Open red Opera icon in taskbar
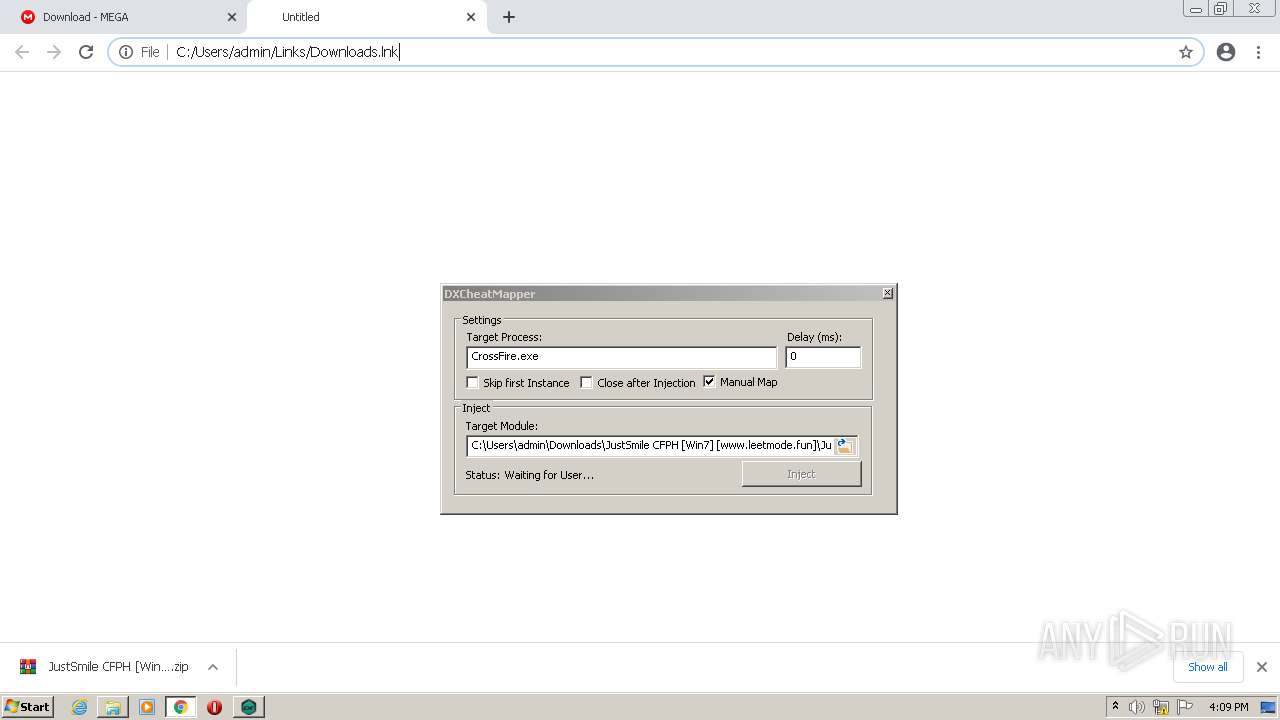This screenshot has width=1280, height=720. (x=214, y=707)
